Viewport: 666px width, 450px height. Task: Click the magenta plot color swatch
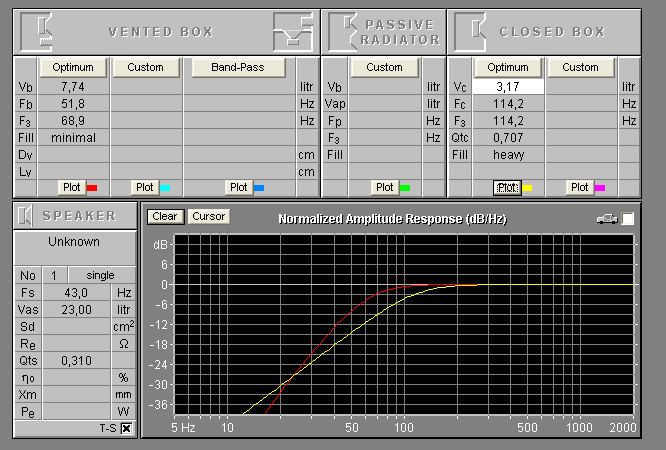click(x=600, y=188)
